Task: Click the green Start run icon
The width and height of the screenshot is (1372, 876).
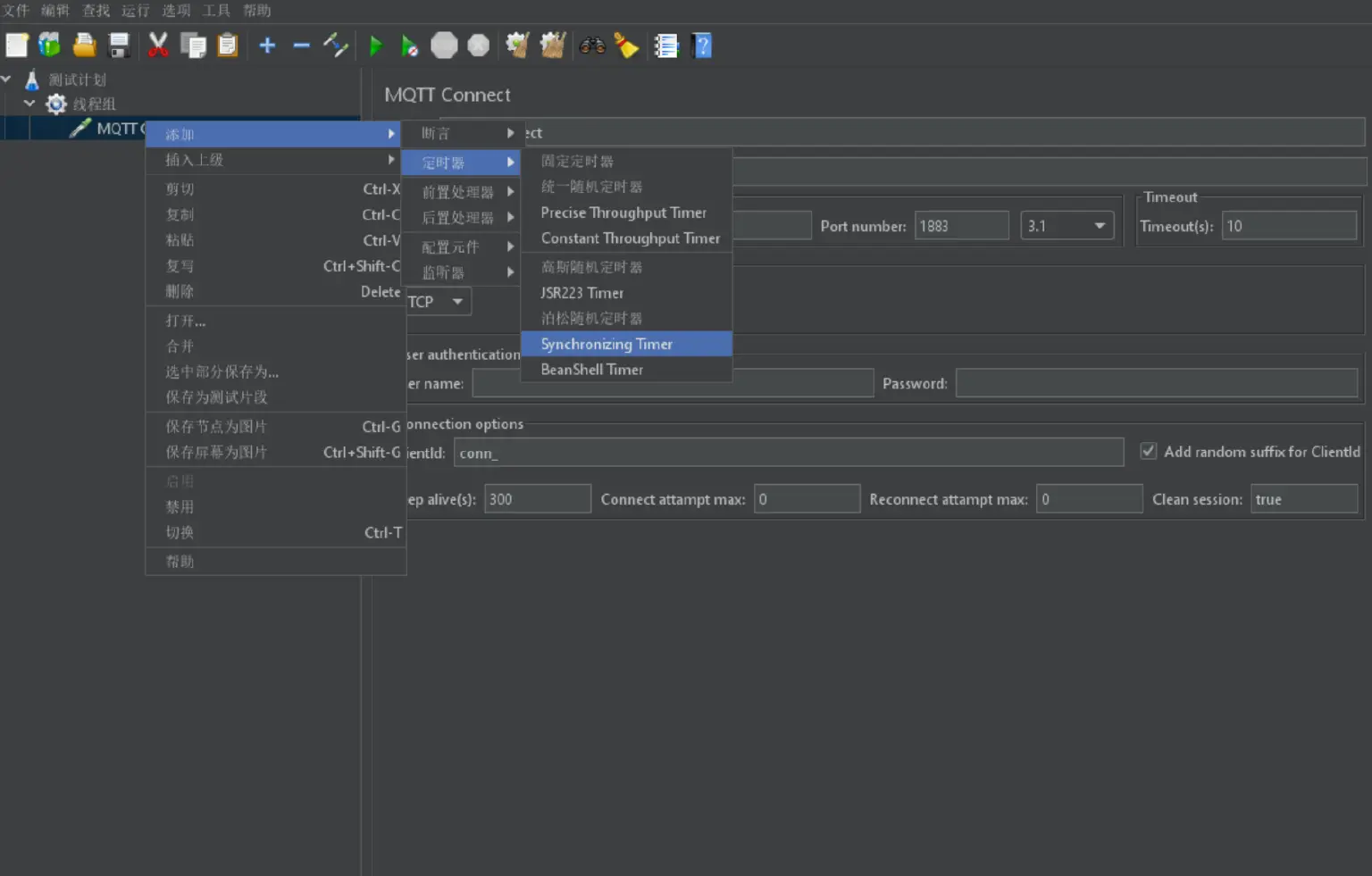Action: pyautogui.click(x=376, y=46)
